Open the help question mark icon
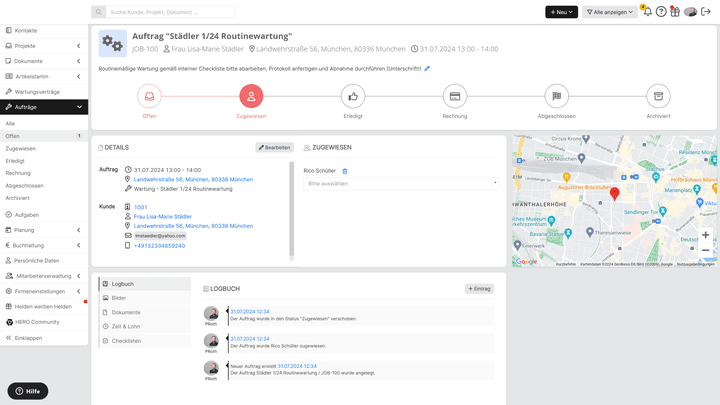 coord(661,12)
